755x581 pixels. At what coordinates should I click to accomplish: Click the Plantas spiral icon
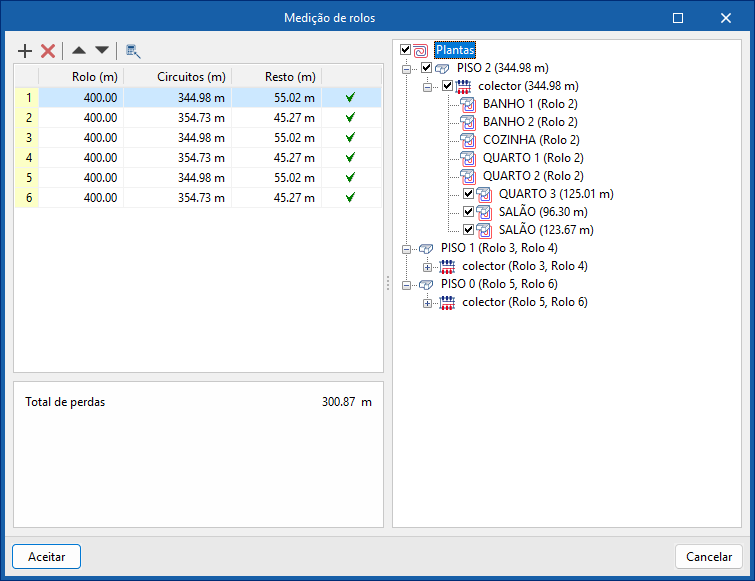click(x=420, y=50)
